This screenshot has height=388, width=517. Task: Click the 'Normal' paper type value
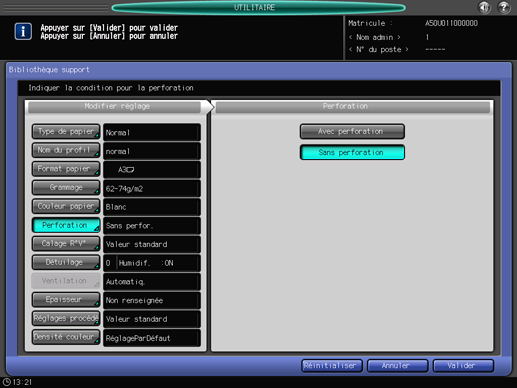152,132
